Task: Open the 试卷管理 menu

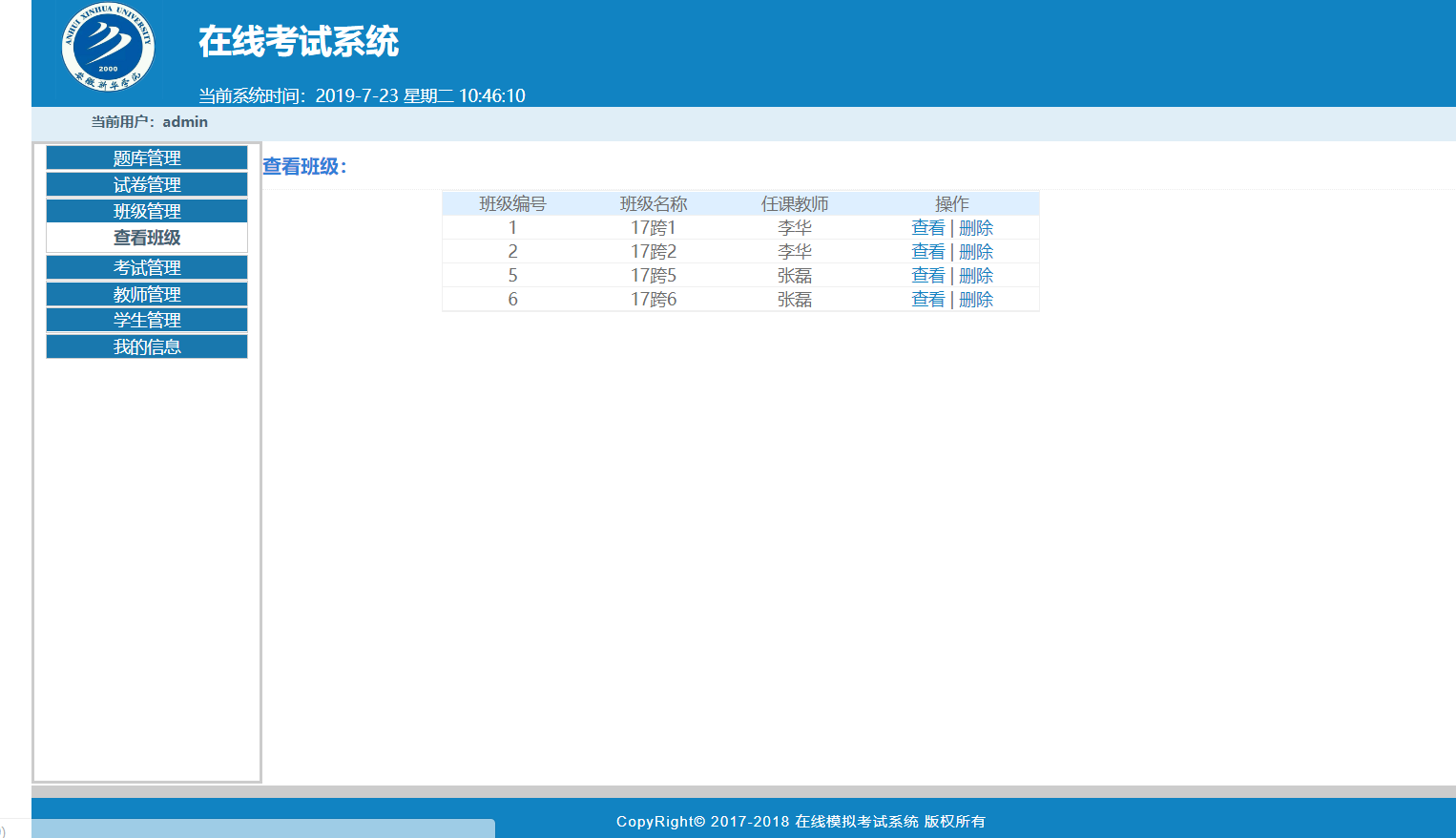Action: (x=147, y=184)
